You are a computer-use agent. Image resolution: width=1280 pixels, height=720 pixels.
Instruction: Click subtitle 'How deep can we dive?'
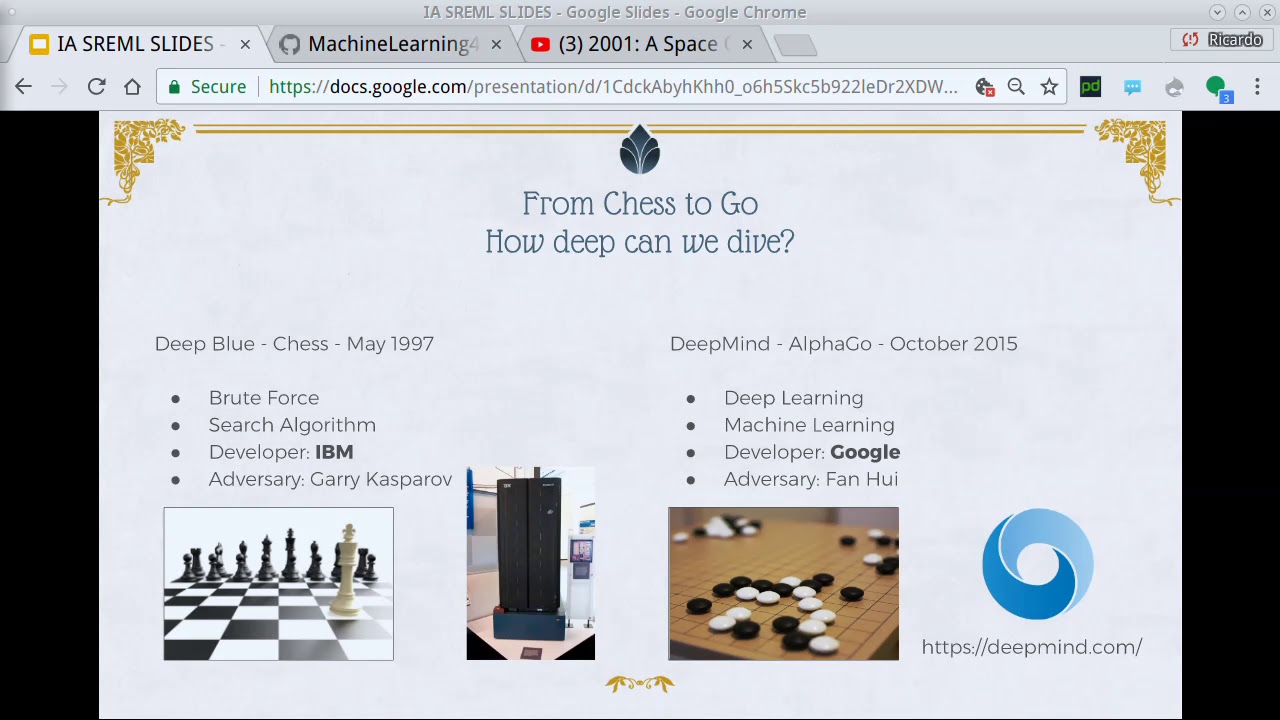640,242
